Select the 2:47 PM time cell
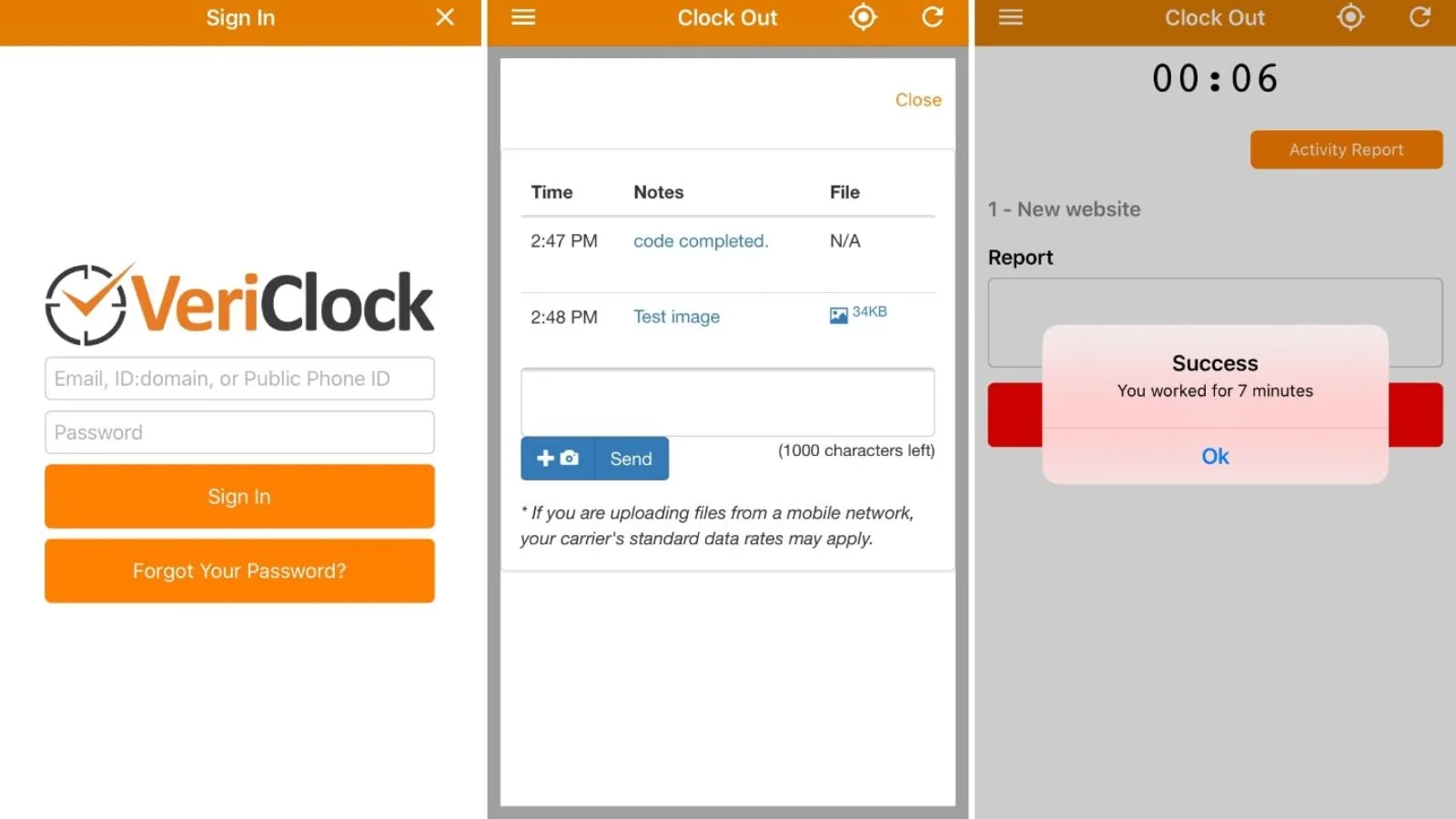The height and width of the screenshot is (819, 1456). coord(564,241)
